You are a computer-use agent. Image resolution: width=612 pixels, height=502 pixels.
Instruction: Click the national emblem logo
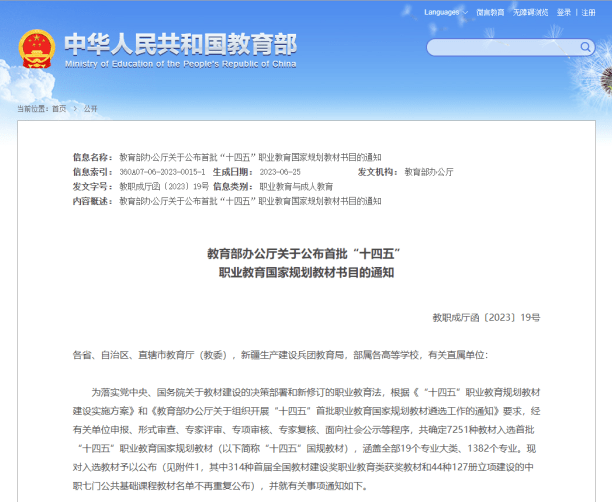pyautogui.click(x=37, y=49)
